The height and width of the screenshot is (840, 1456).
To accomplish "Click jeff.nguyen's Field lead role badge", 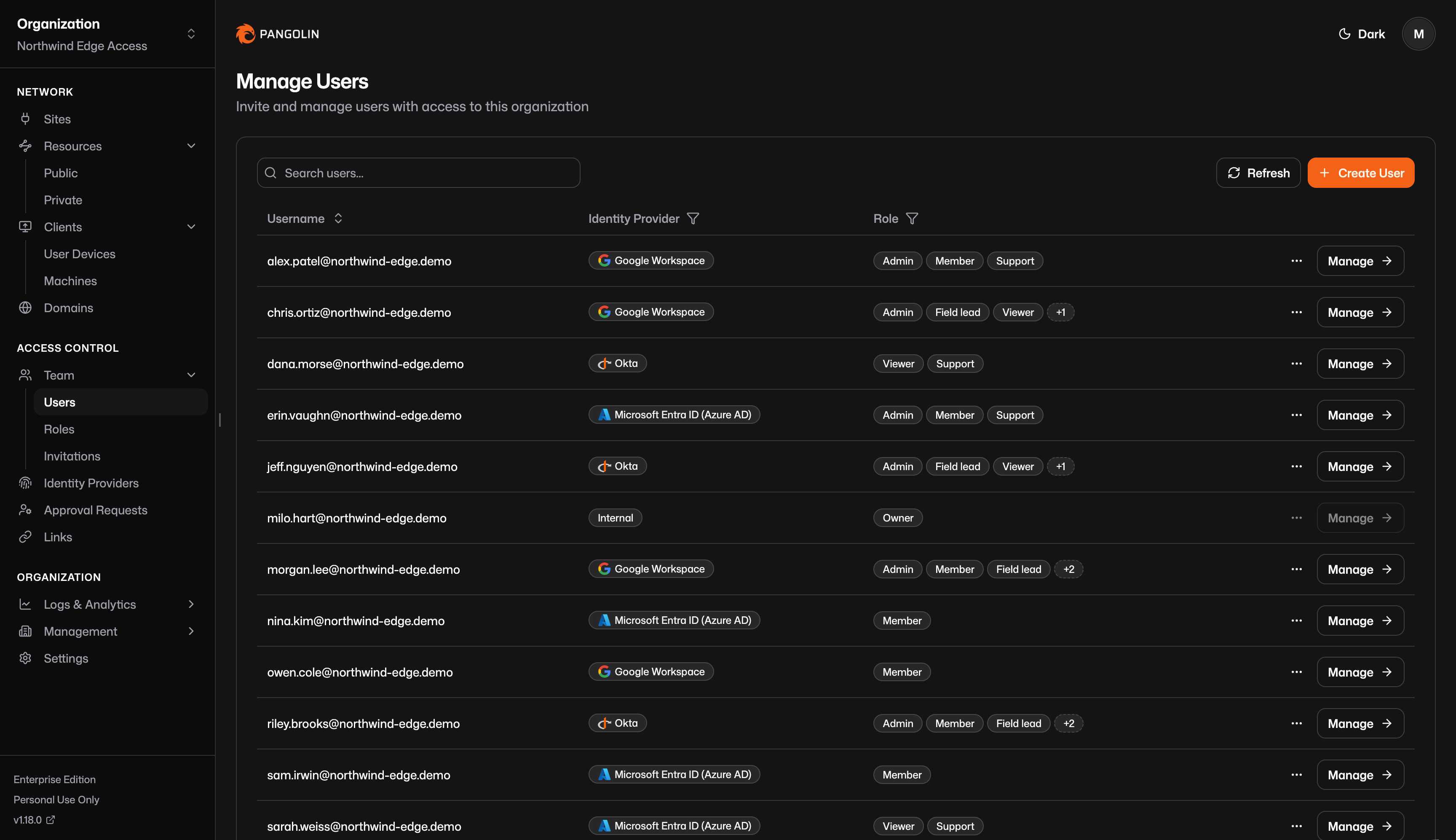I will [957, 466].
